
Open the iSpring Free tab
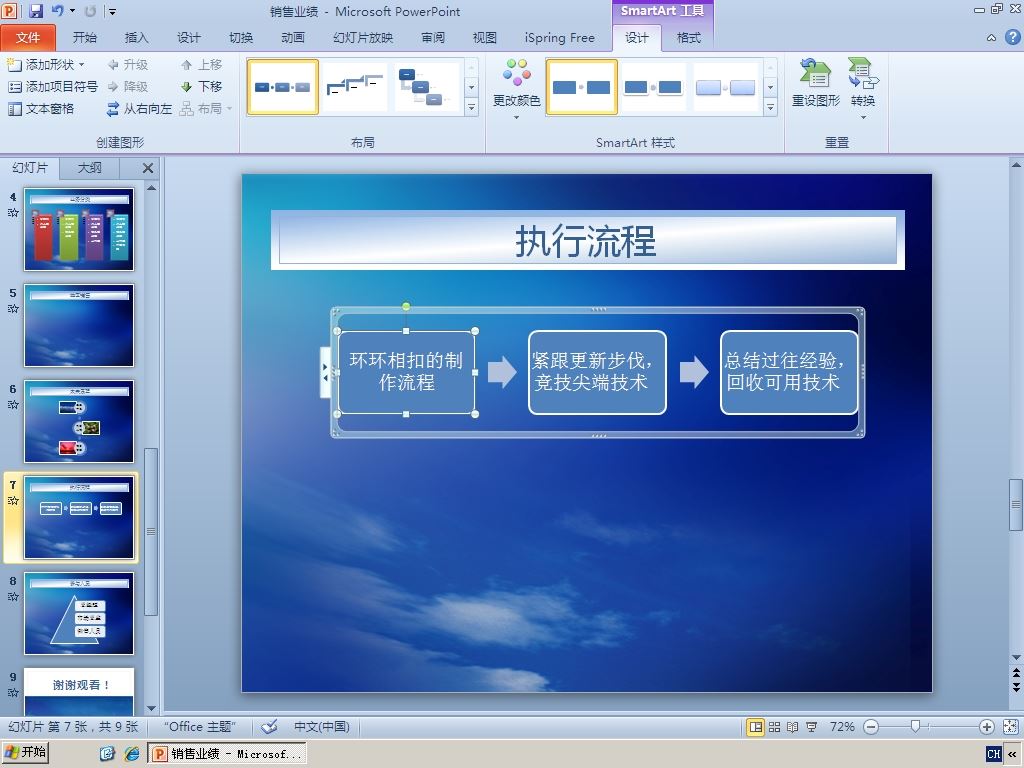560,38
